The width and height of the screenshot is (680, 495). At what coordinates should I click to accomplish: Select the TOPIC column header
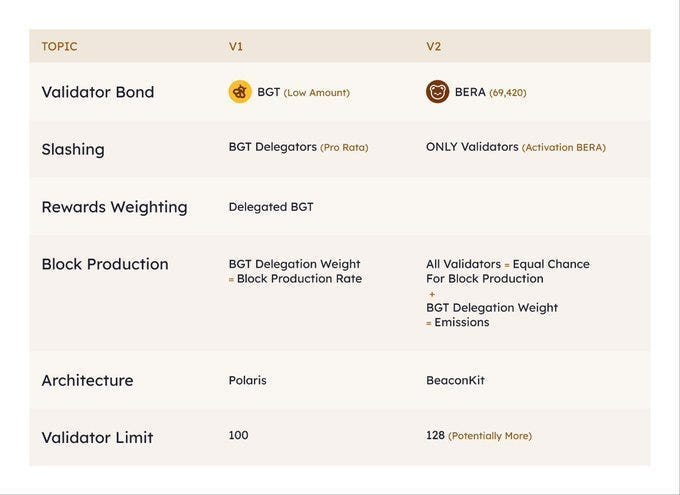tap(59, 46)
